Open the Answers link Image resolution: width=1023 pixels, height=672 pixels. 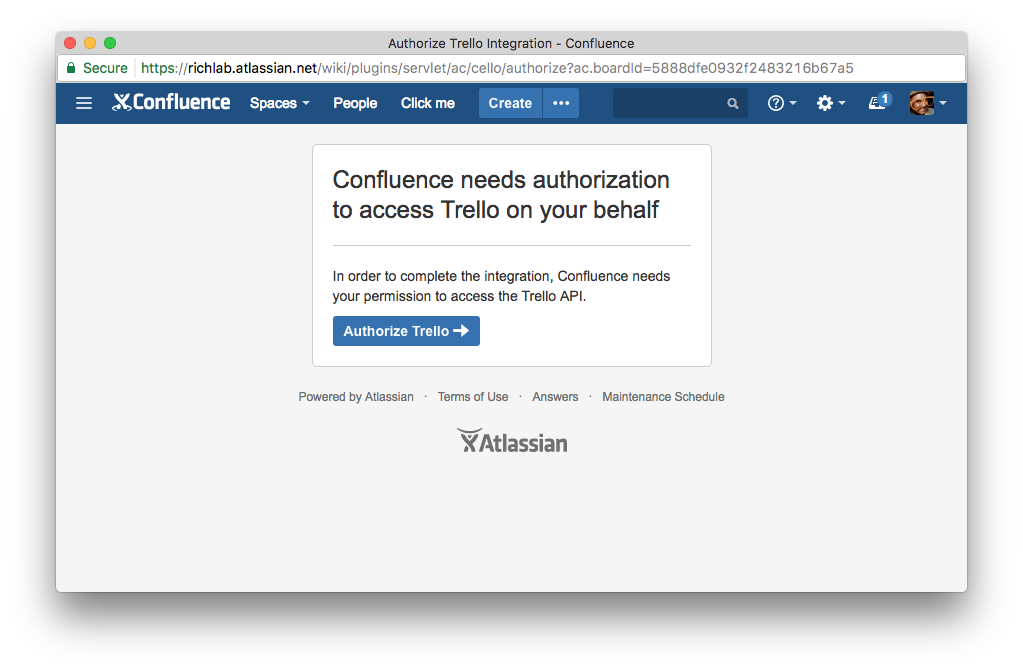[x=555, y=397]
